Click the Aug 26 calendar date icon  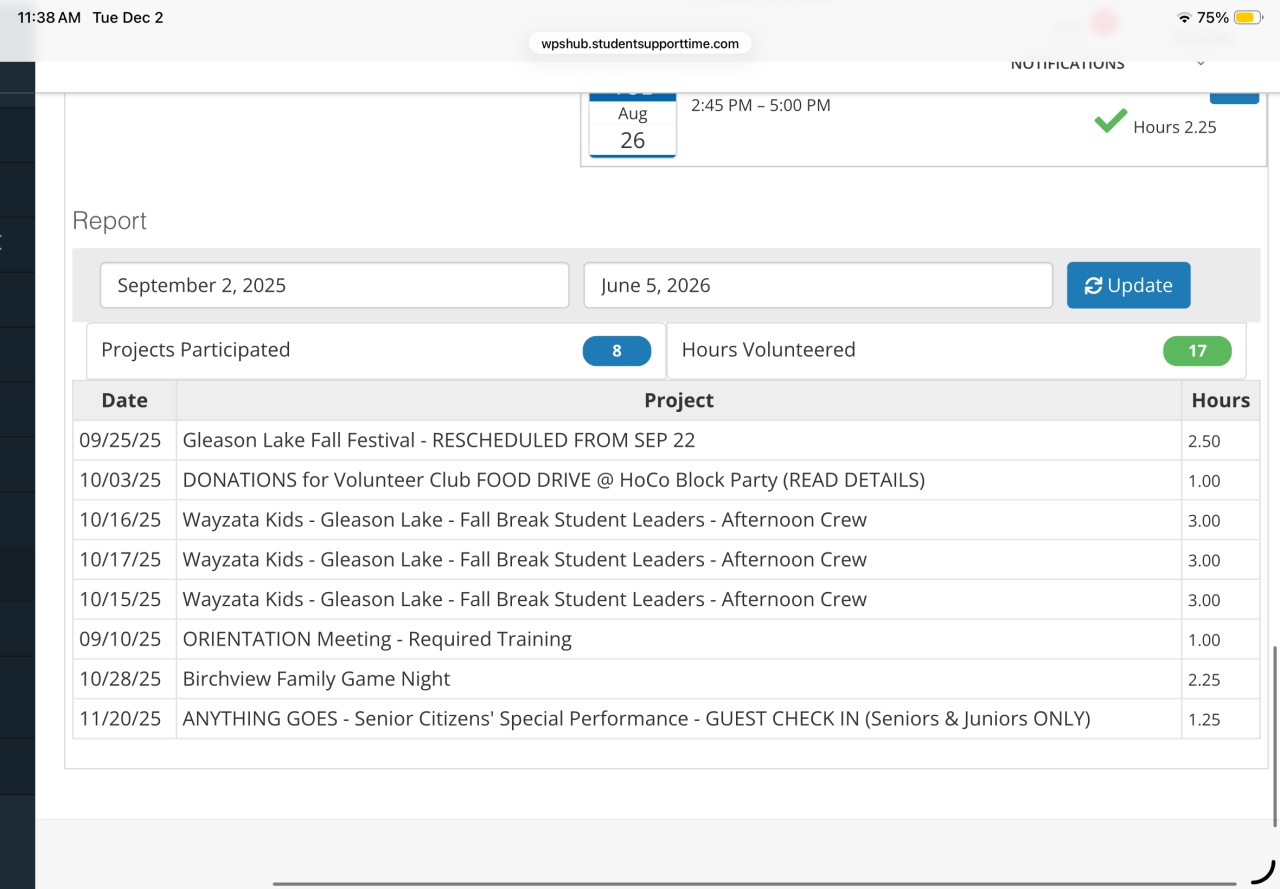coord(632,126)
